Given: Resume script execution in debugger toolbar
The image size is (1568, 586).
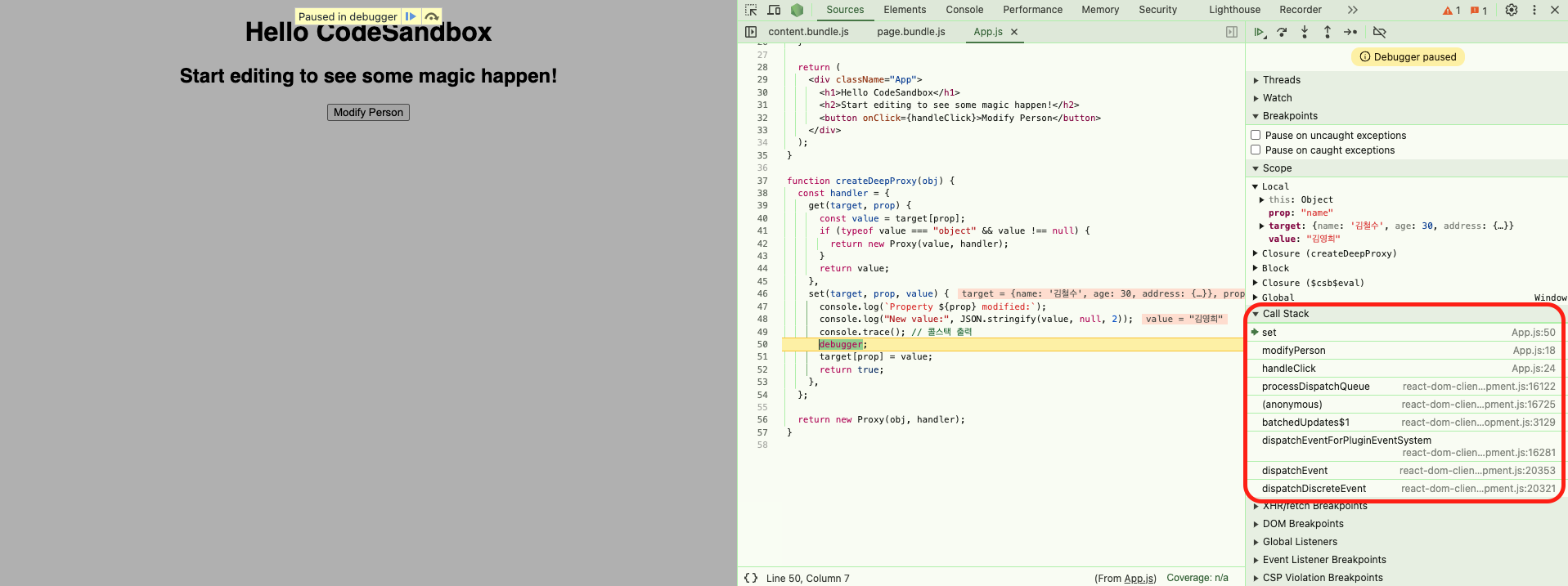Looking at the screenshot, I should [x=1260, y=32].
